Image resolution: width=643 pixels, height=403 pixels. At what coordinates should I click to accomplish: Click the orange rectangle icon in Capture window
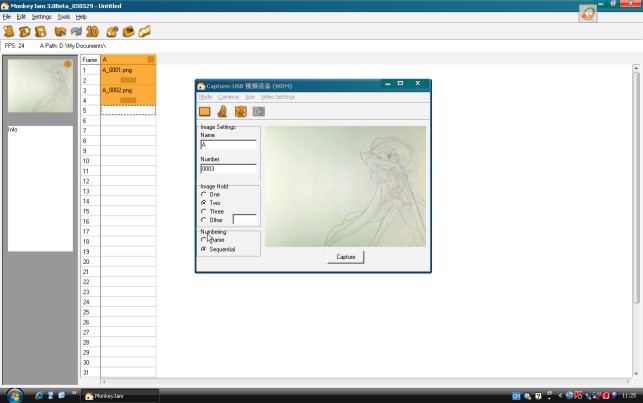coord(205,112)
